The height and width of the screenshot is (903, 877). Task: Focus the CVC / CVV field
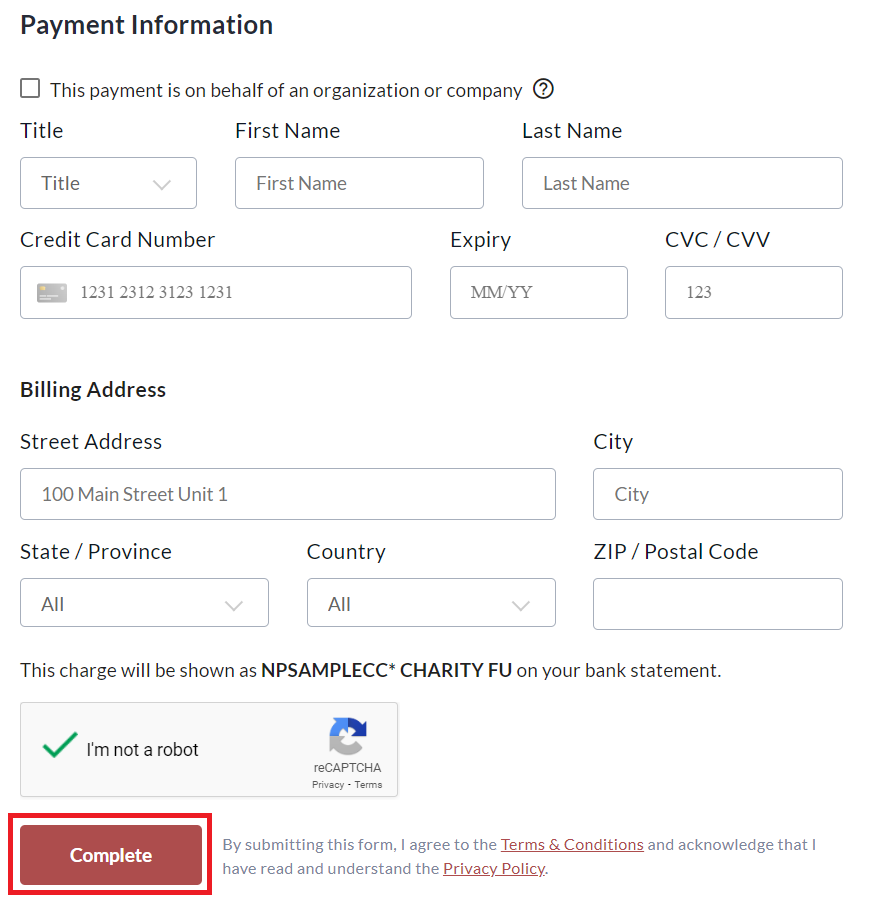click(x=753, y=293)
